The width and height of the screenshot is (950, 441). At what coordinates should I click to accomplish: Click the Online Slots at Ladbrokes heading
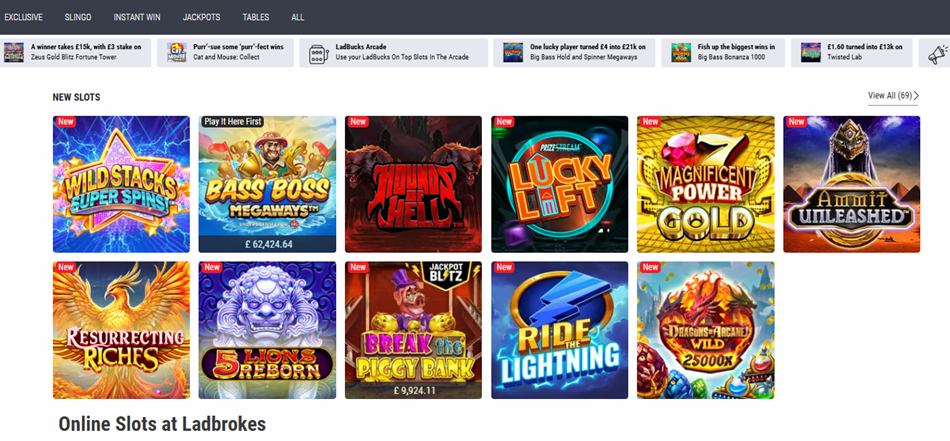(x=162, y=423)
